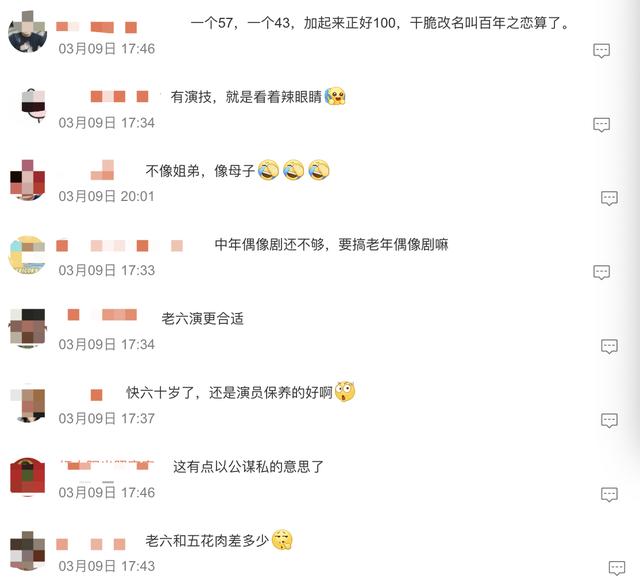
Task: Click timestamp 03月09日 20:01
Action: pyautogui.click(x=107, y=196)
